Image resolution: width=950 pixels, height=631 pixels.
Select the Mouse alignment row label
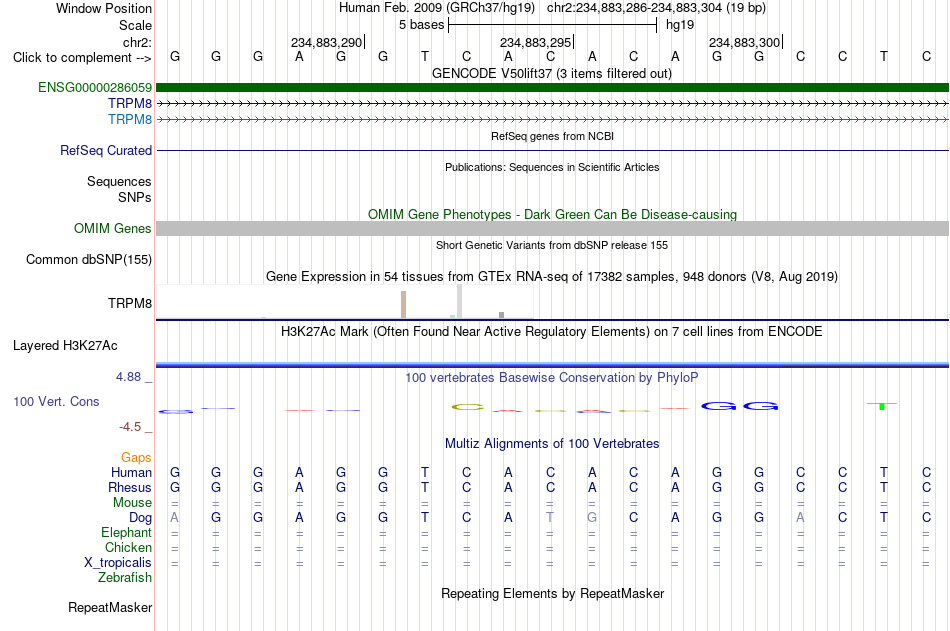pyautogui.click(x=132, y=502)
